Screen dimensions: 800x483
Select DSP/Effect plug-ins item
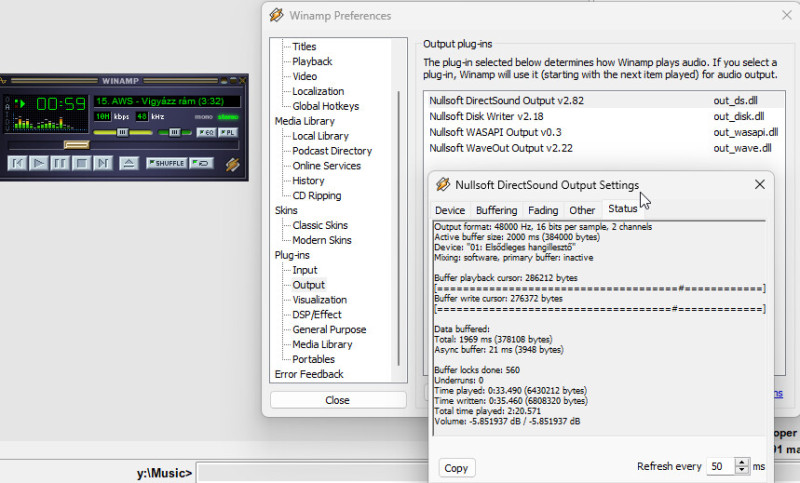317,315
